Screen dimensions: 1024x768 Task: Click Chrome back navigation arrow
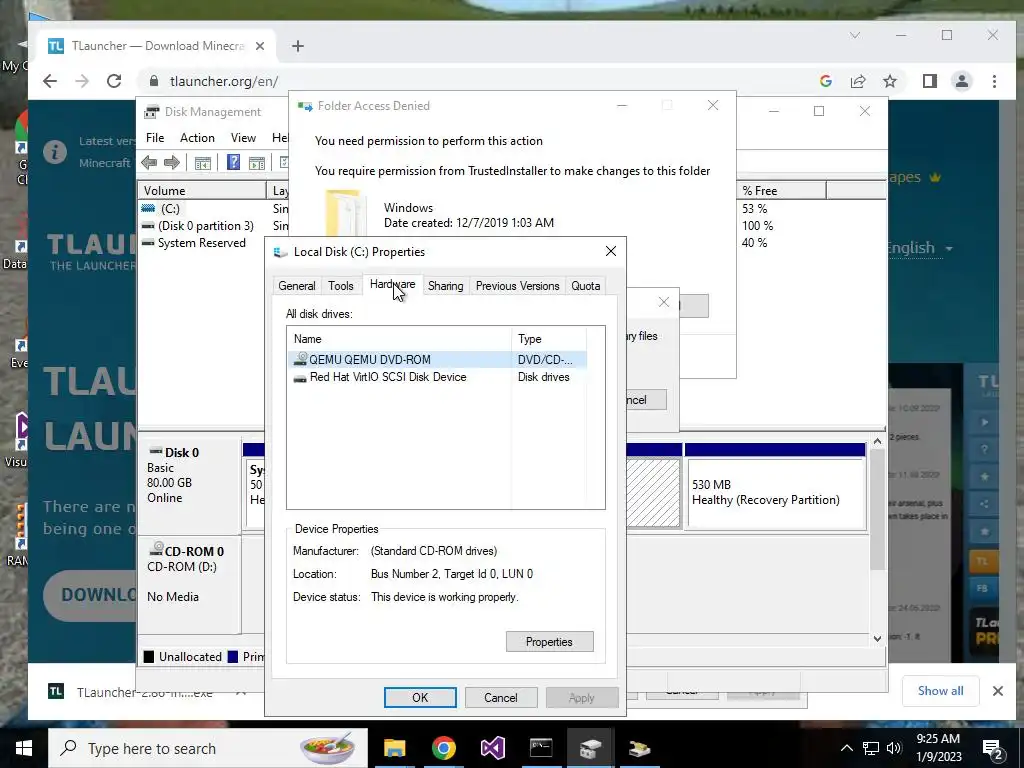pyautogui.click(x=50, y=81)
